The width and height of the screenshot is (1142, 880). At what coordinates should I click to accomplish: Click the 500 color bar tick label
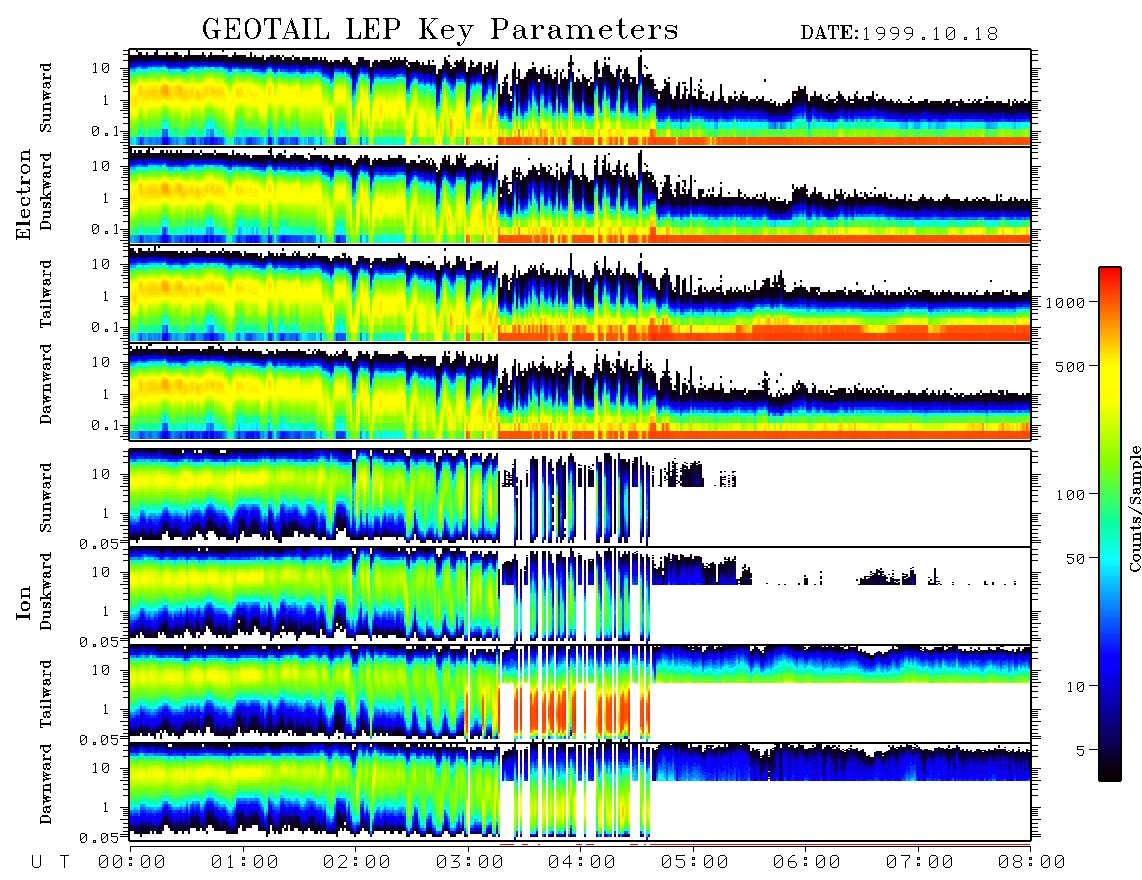click(1071, 366)
